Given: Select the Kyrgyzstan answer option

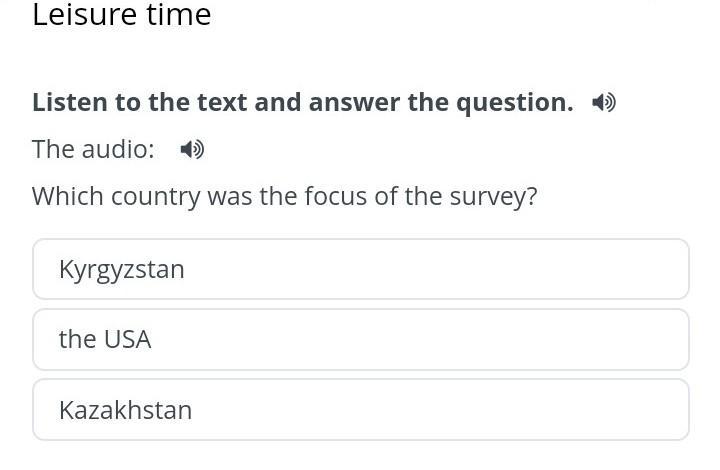Looking at the screenshot, I should [x=360, y=269].
